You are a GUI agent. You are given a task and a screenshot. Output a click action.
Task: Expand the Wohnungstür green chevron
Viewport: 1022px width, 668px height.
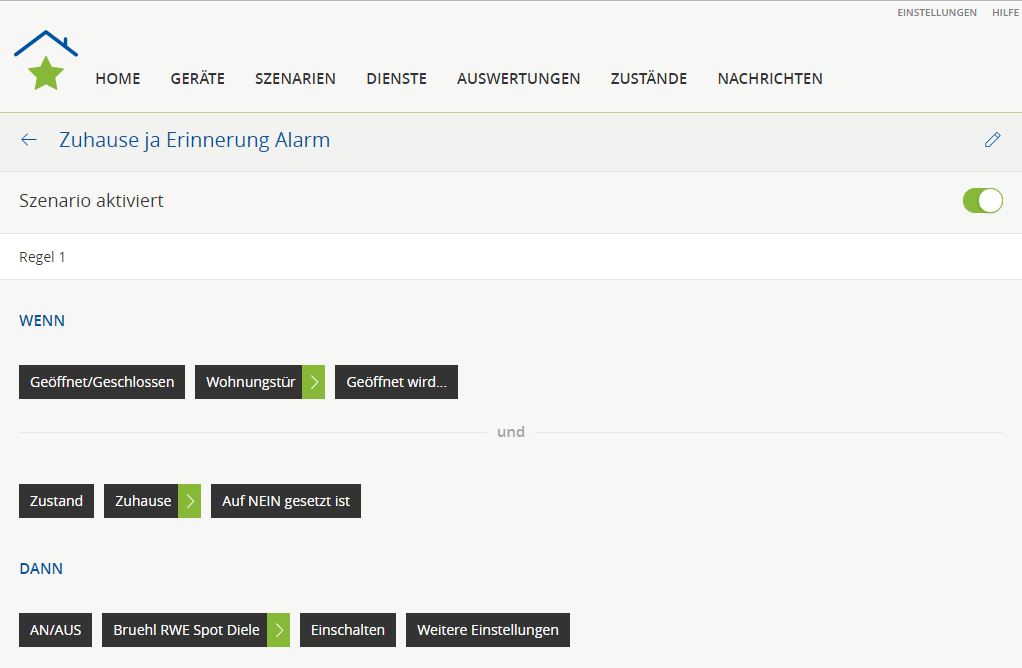click(314, 382)
